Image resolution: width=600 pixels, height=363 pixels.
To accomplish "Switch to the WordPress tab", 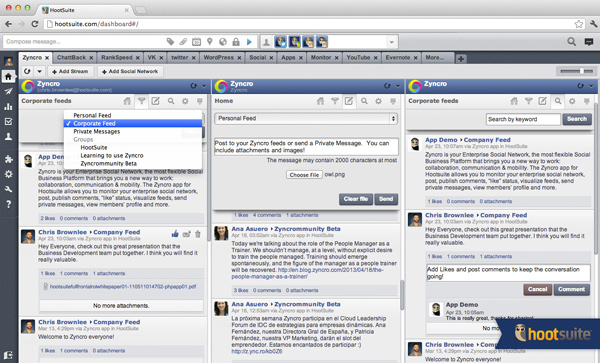I will 218,58.
